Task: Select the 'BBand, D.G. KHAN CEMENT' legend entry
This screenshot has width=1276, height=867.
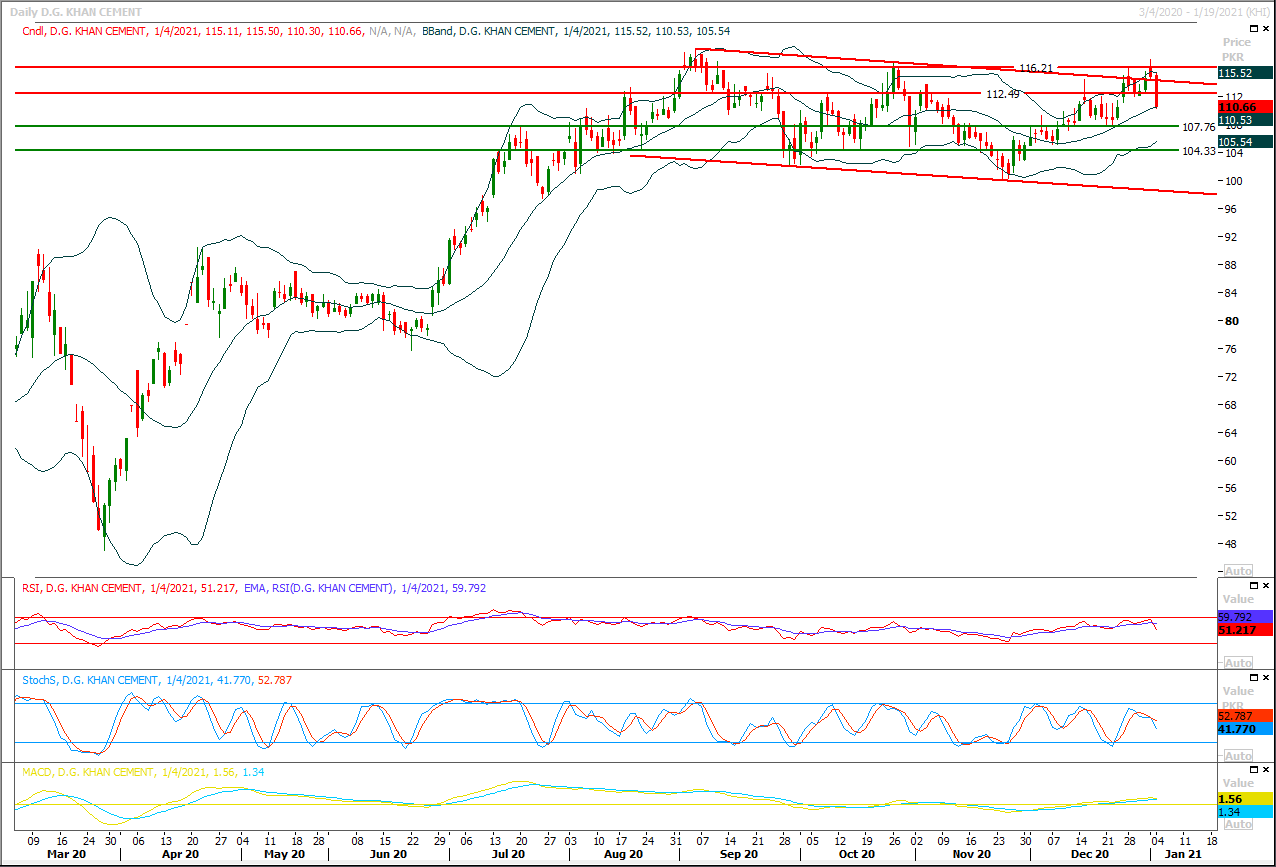Action: pos(488,31)
